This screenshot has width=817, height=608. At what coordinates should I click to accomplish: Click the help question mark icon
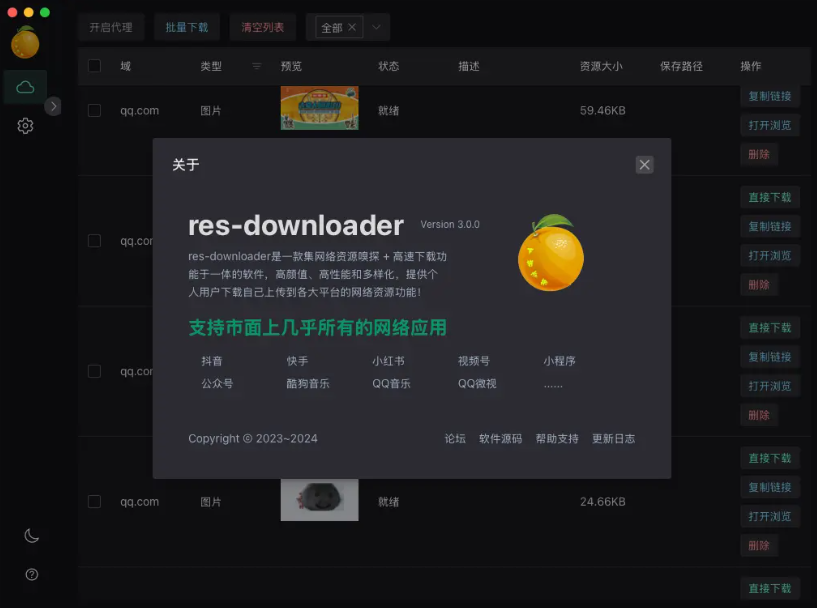(30, 574)
